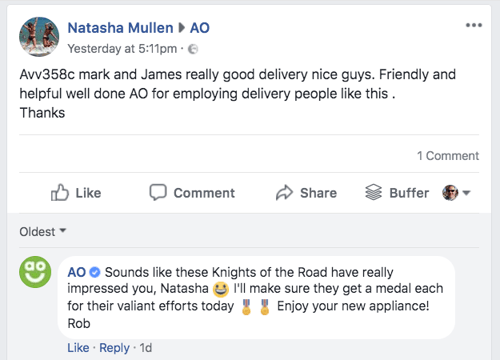Click the globe privacy icon near timestamp
Screen dimensions: 500x360
click(x=193, y=49)
